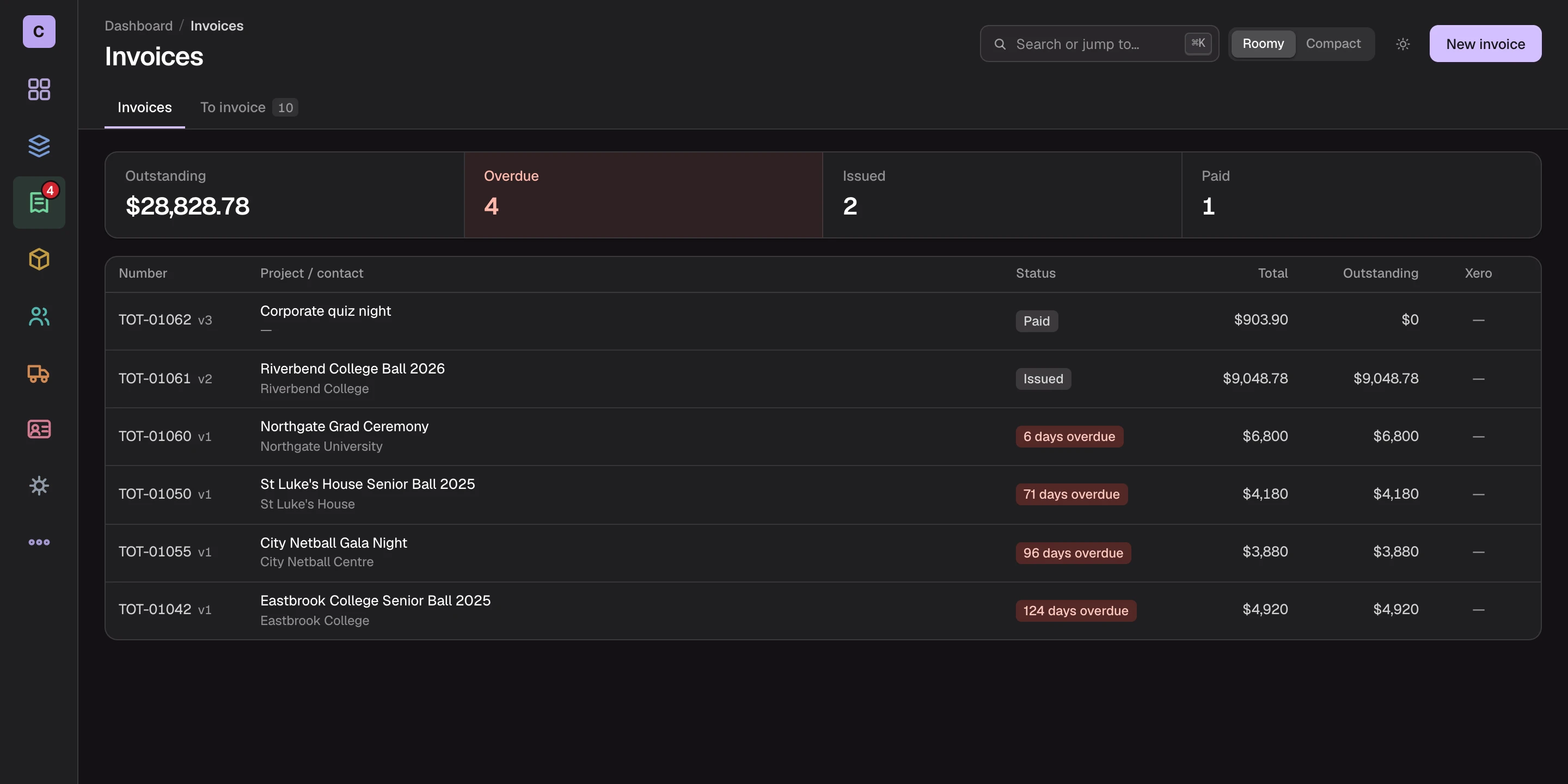The height and width of the screenshot is (784, 1568).
Task: Click the New invoice button
Action: click(1485, 44)
